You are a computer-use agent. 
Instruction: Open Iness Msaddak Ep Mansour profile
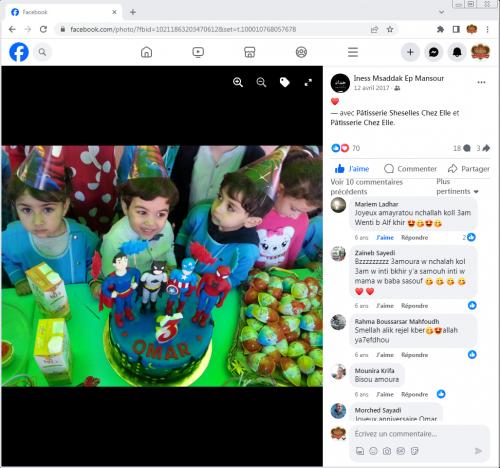399,78
